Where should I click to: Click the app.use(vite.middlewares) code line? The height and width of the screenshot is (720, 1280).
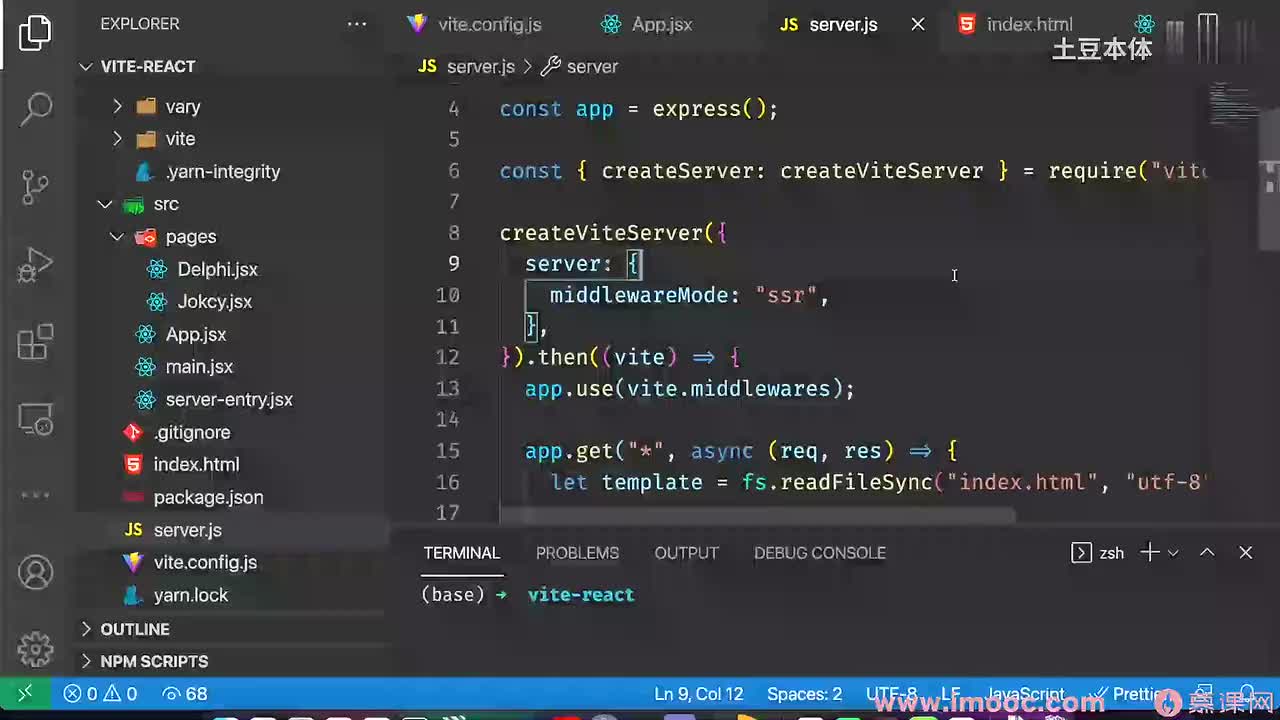(x=690, y=388)
